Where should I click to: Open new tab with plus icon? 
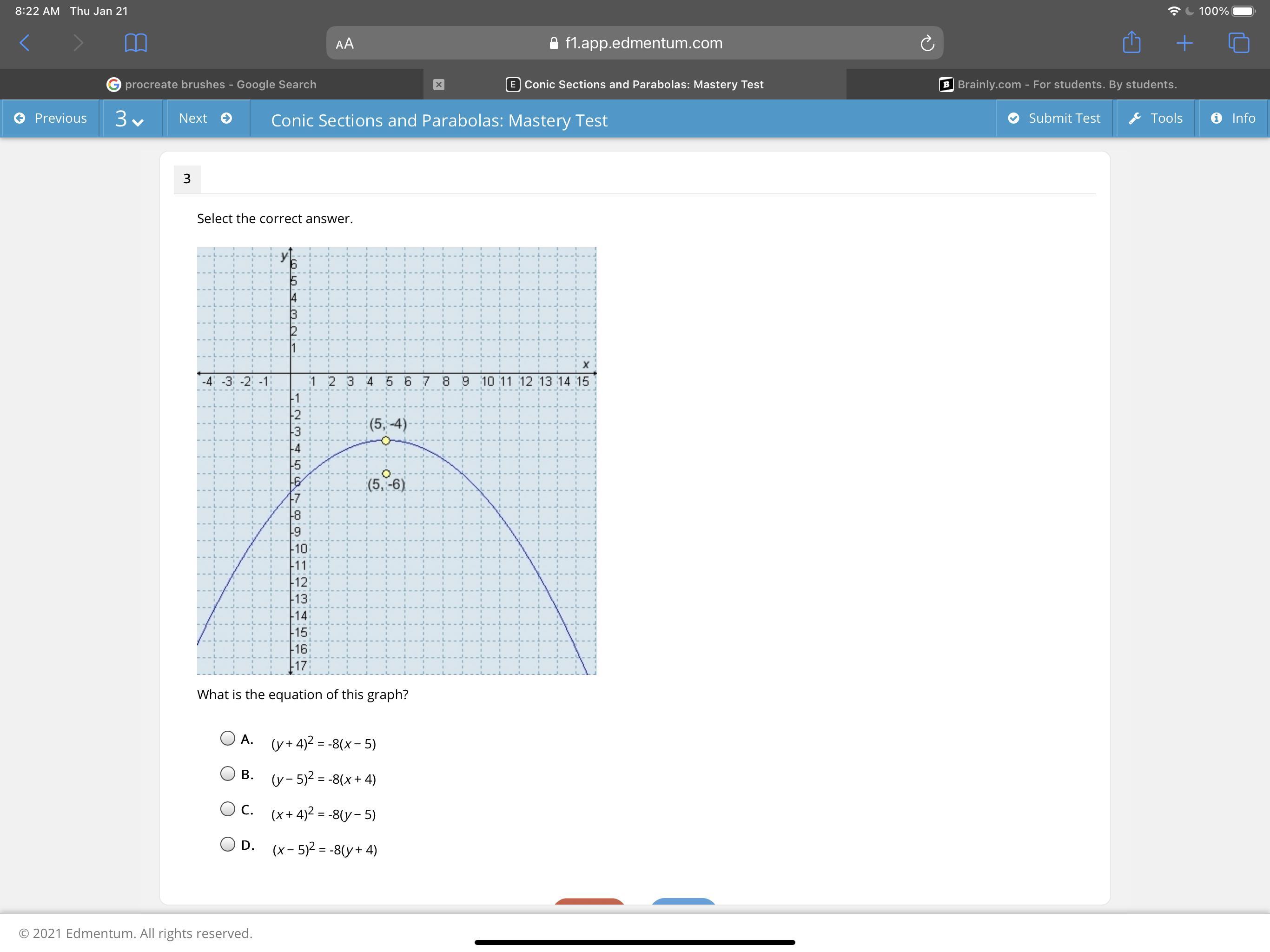click(x=1184, y=42)
